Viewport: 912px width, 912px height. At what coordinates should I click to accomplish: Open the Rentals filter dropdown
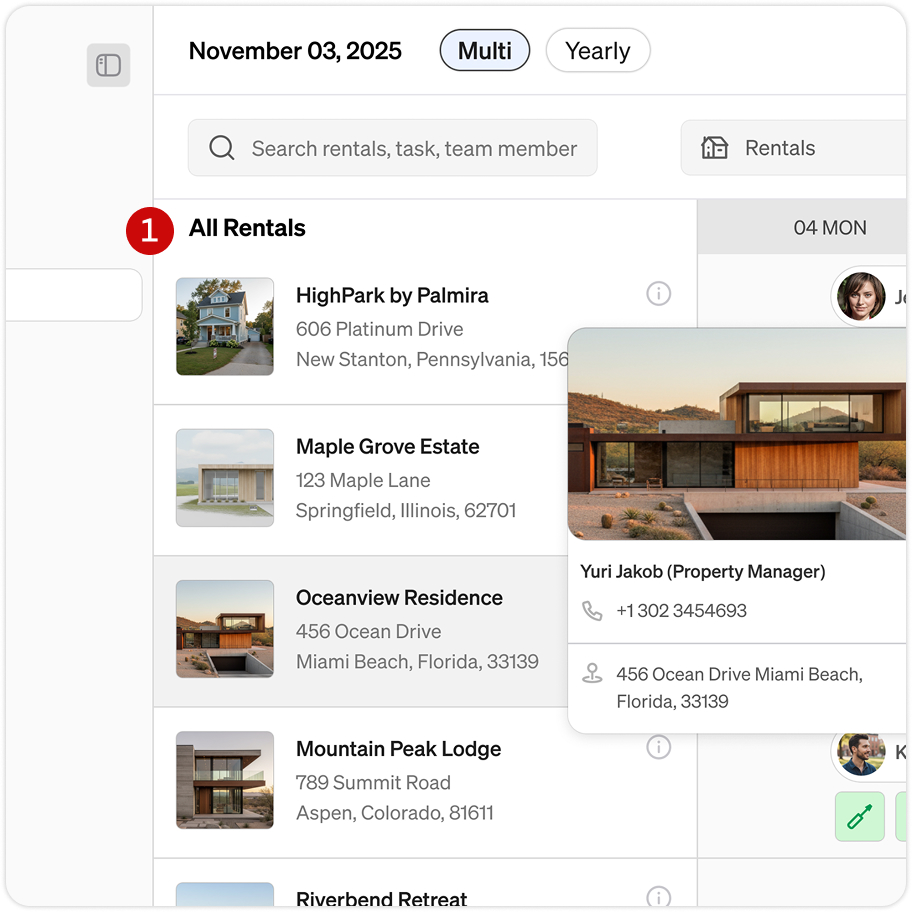coord(793,148)
